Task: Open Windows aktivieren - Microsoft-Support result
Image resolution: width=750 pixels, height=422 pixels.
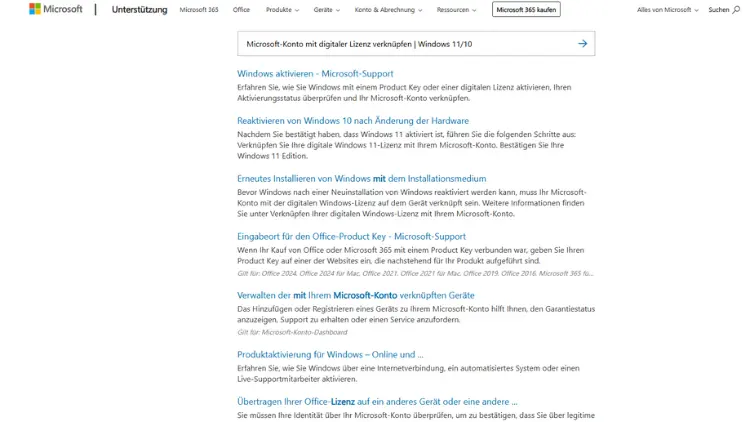Action: point(315,73)
